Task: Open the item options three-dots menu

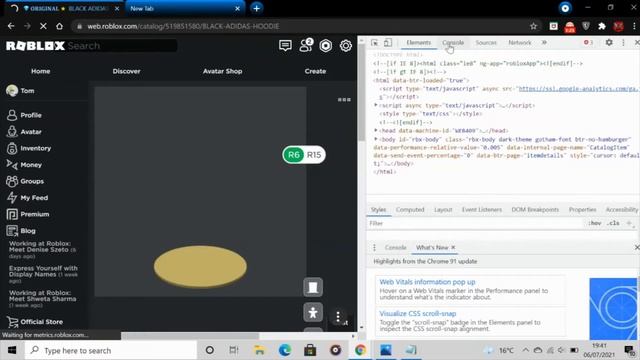Action: point(344,100)
